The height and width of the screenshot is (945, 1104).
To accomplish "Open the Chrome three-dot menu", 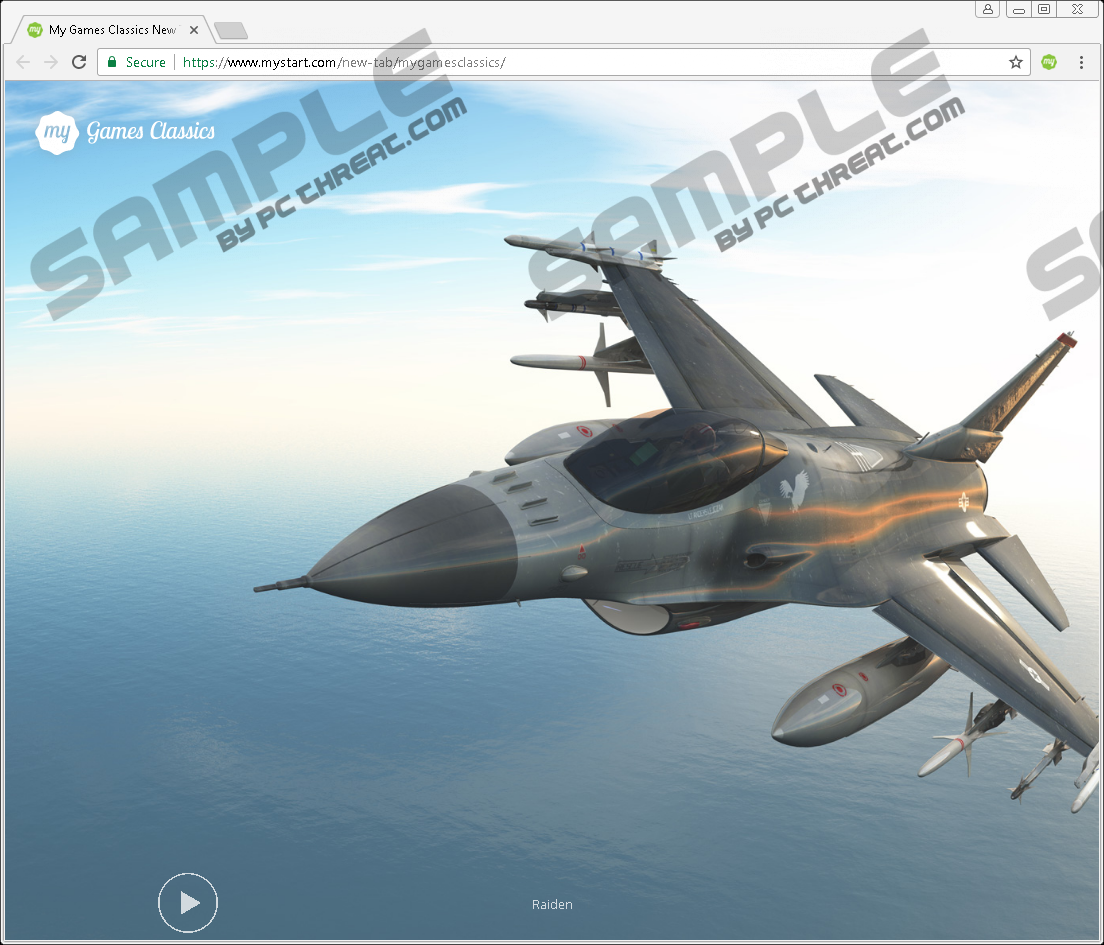I will (x=1081, y=62).
